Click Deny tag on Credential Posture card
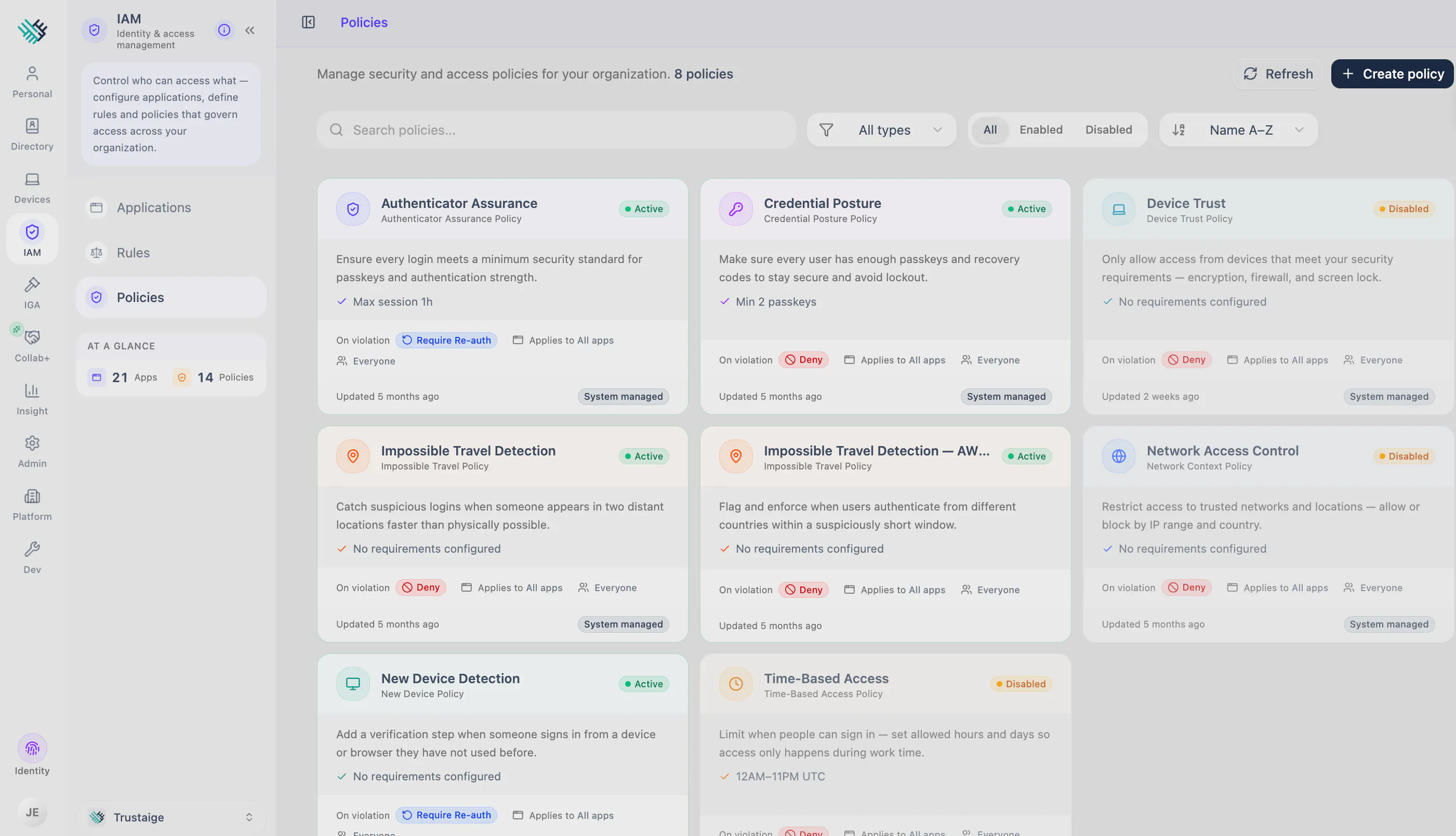 coord(803,360)
